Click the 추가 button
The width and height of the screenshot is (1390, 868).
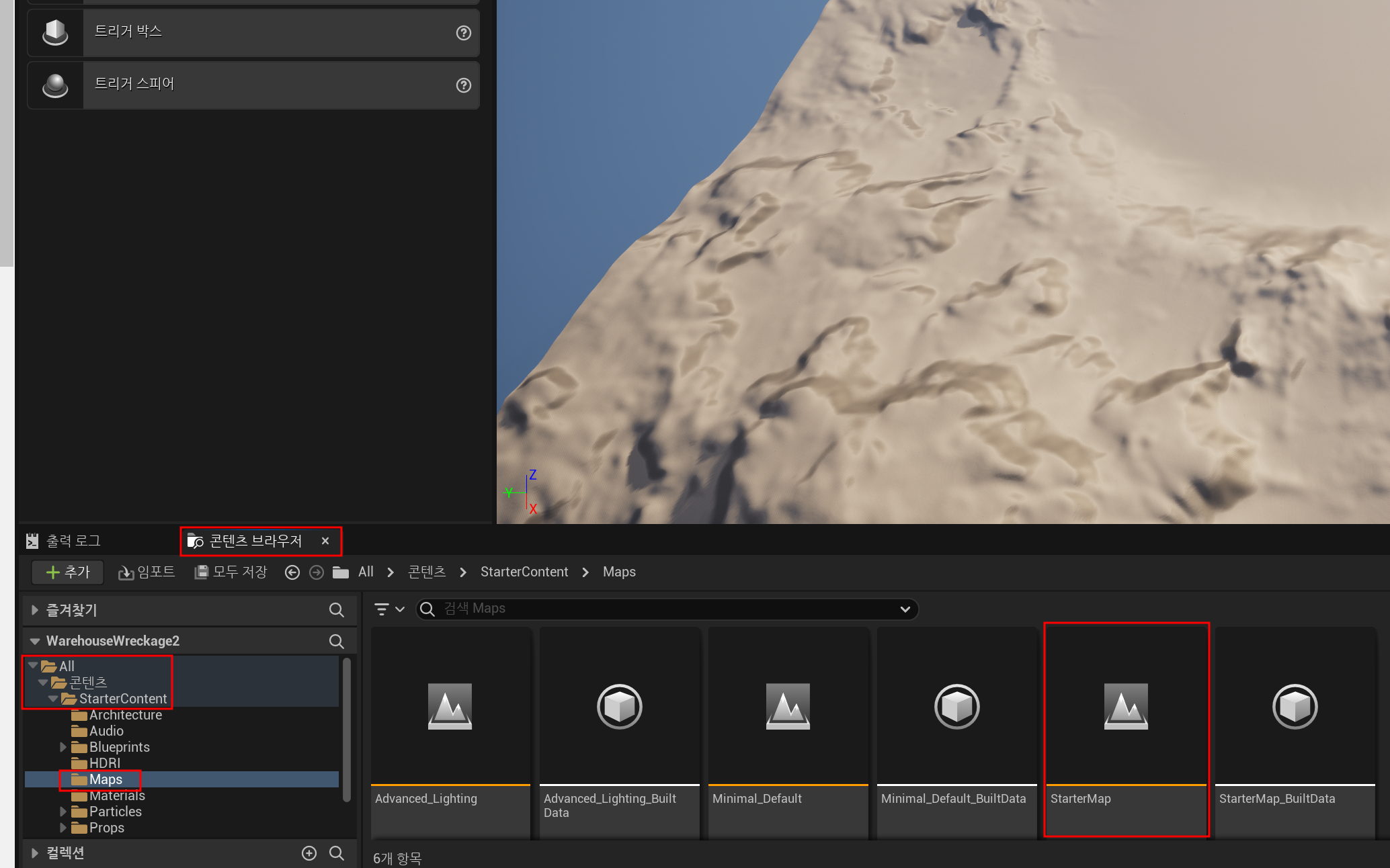click(68, 572)
